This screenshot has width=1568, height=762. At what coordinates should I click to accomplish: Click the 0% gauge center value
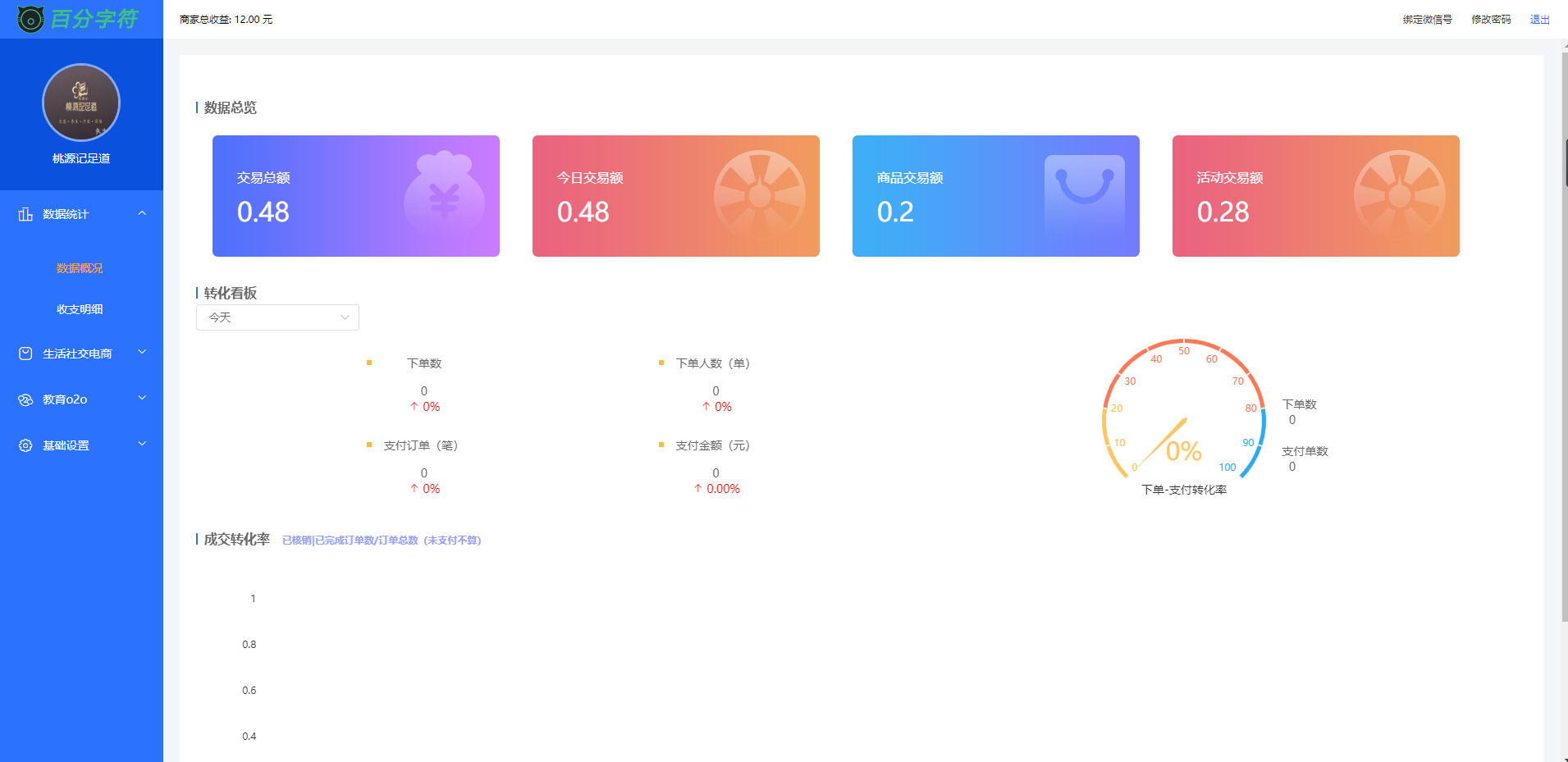[1183, 451]
